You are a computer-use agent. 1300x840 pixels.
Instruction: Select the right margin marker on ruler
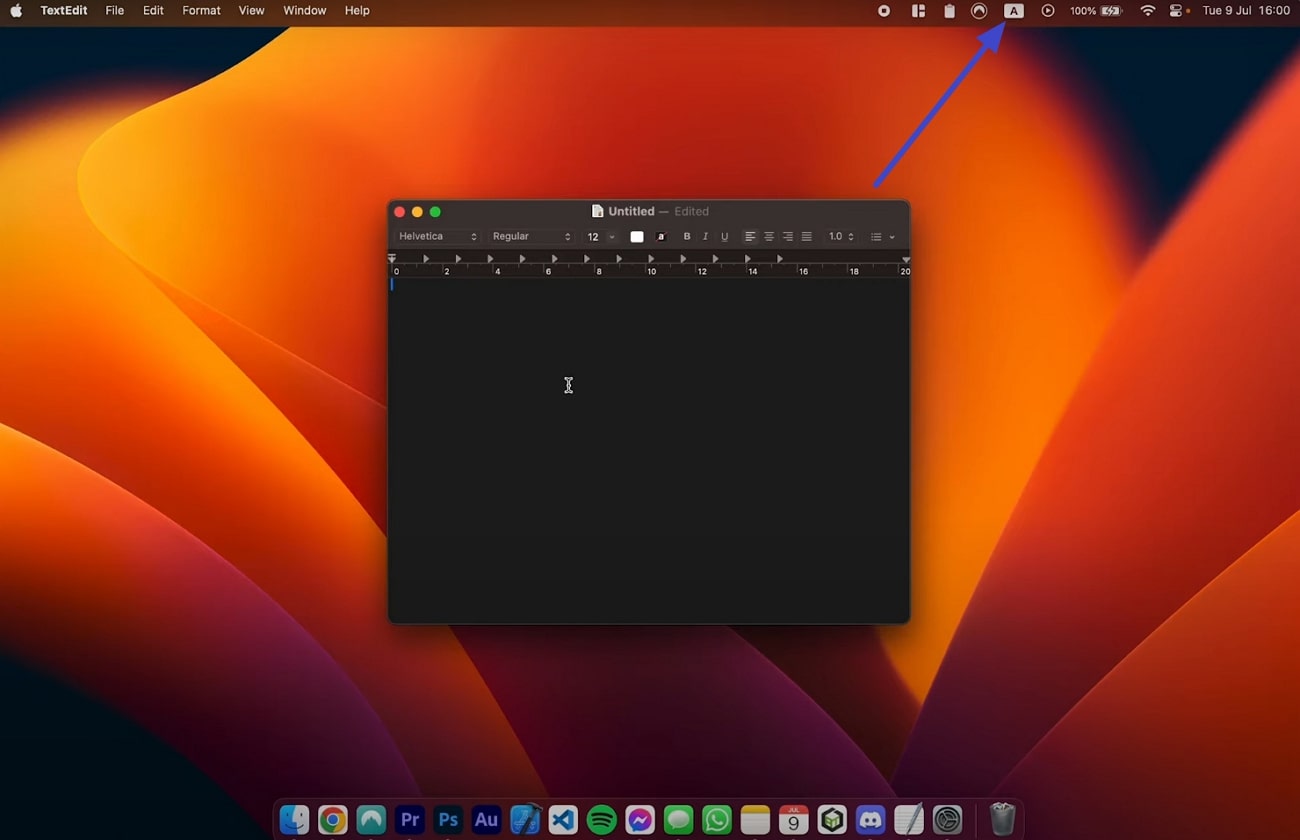906,259
